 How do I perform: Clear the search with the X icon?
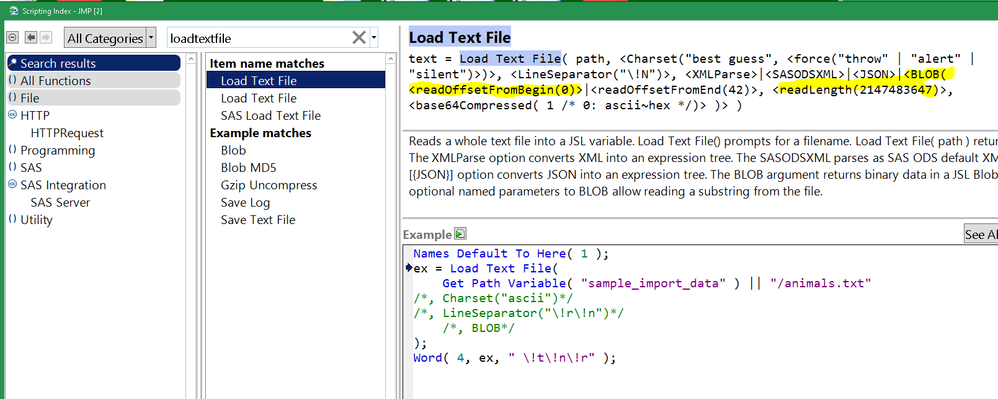point(359,38)
